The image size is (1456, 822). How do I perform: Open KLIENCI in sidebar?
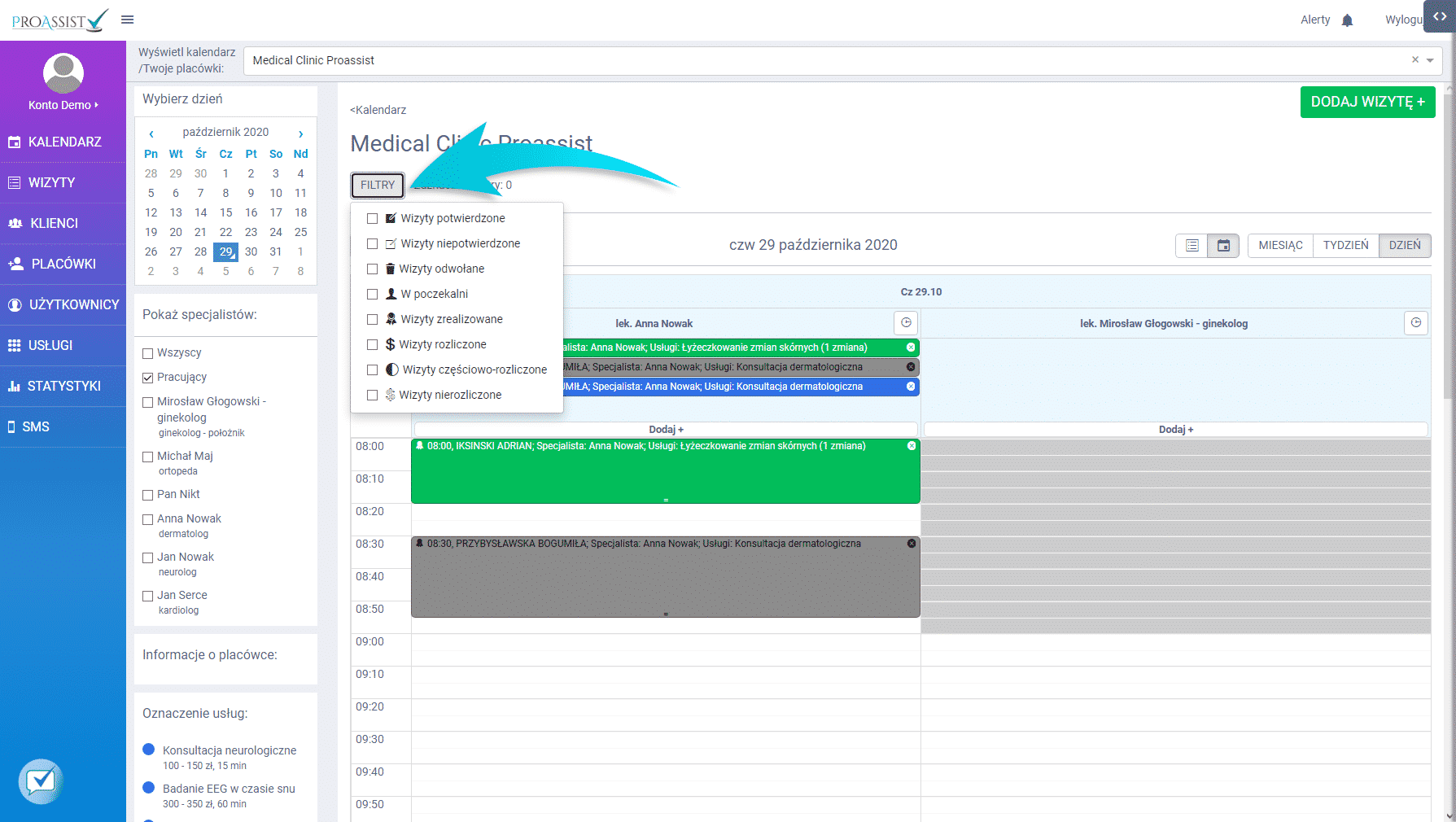tap(63, 223)
